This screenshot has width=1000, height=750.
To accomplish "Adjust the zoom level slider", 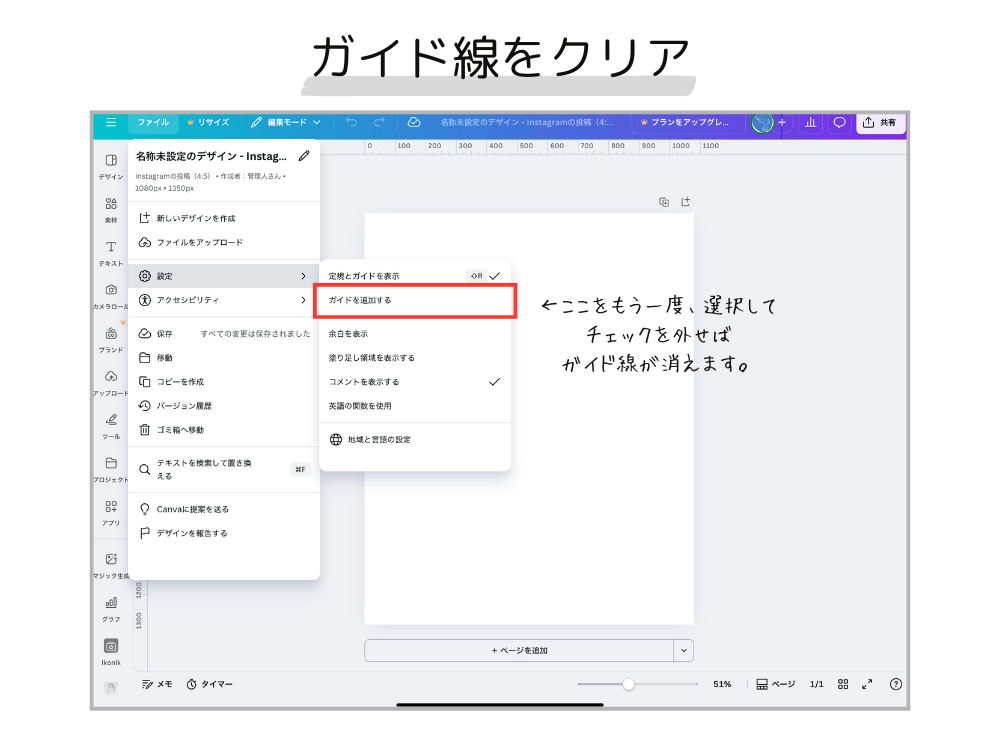I will tap(628, 684).
